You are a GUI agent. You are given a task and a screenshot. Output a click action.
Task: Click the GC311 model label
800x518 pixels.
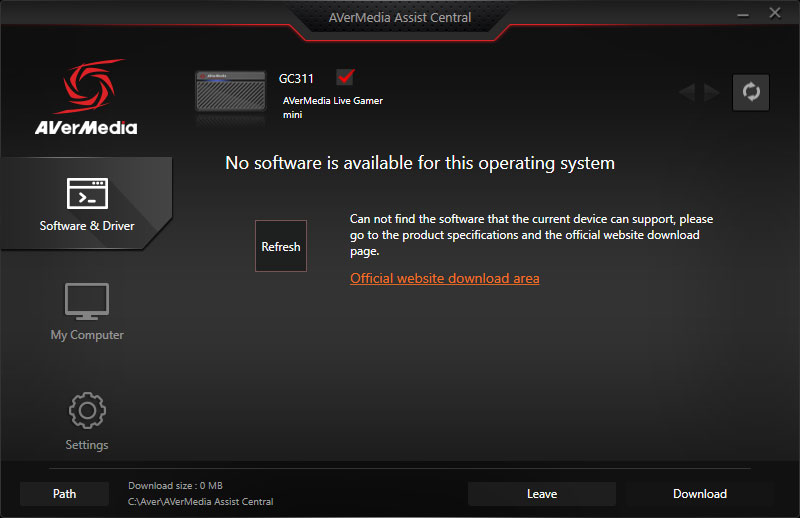pos(296,78)
